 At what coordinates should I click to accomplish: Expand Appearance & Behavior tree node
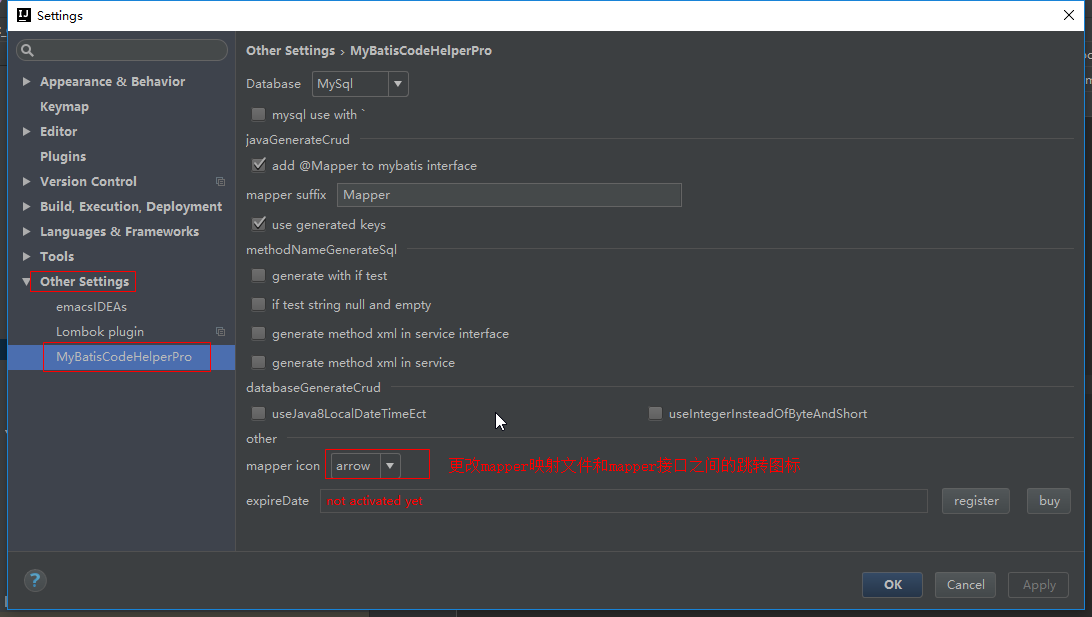tap(26, 81)
